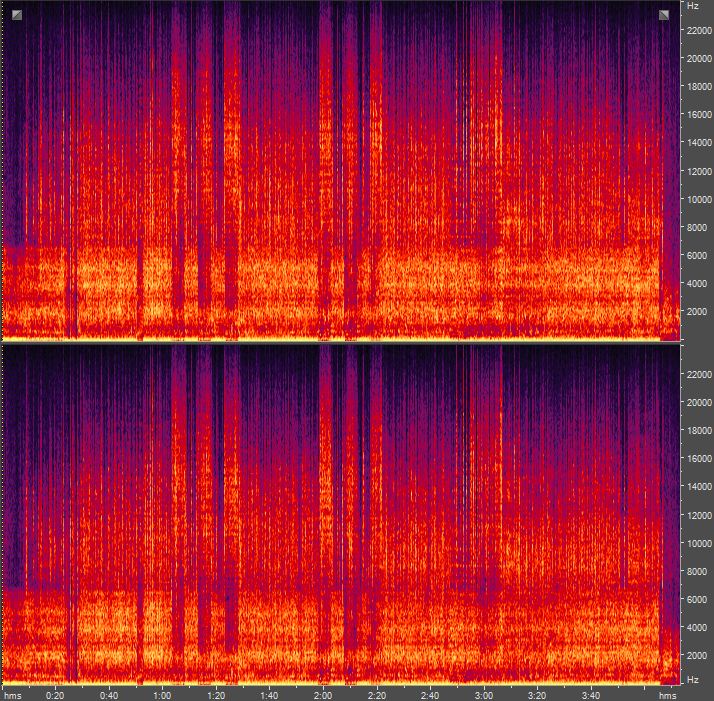Screen dimensions: 714x701
Task: Click the 0:20 mark on the time ruler
Action: tap(55, 696)
